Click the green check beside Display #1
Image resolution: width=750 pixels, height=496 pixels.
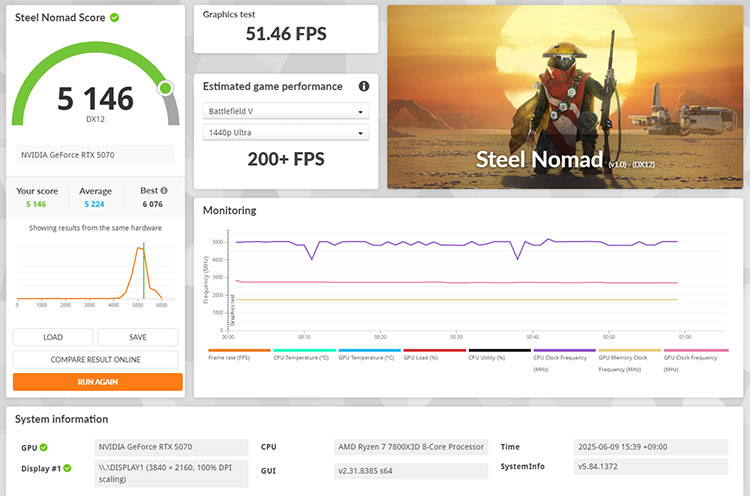[x=67, y=468]
